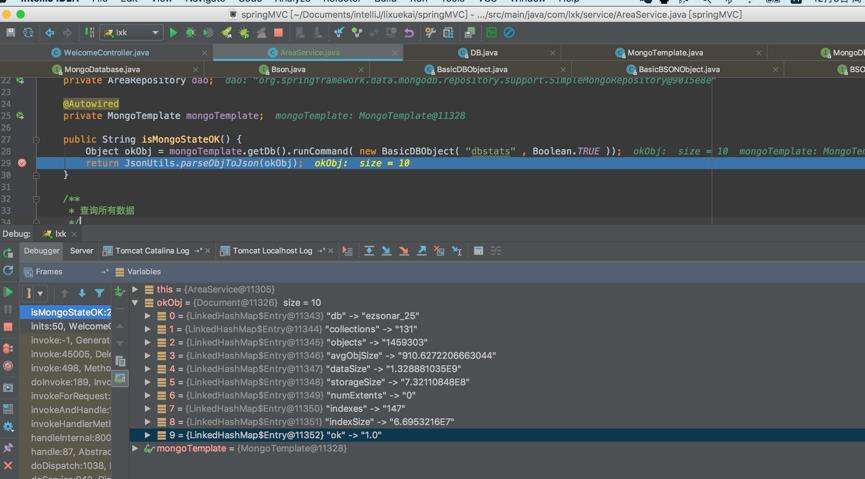Image resolution: width=865 pixels, height=479 pixels.
Task: Click the Debug bug icon in main toolbar
Action: tap(190, 33)
